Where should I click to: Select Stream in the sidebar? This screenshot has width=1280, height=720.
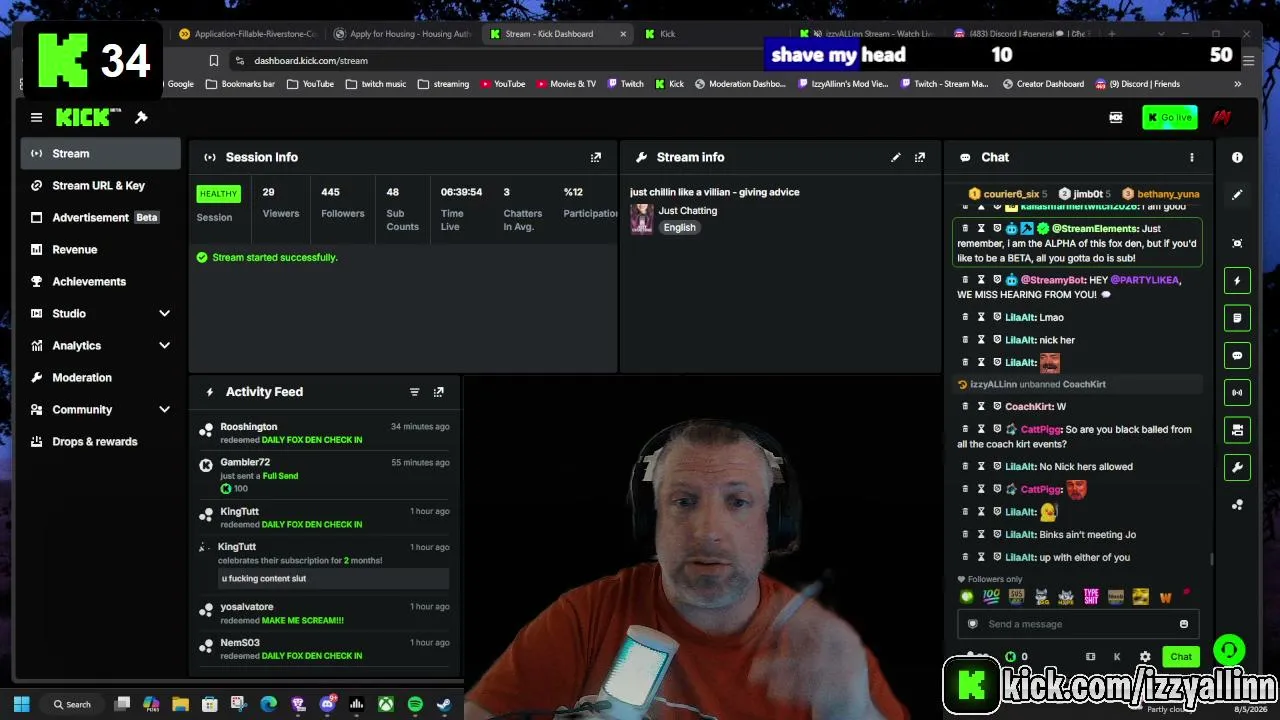100,154
